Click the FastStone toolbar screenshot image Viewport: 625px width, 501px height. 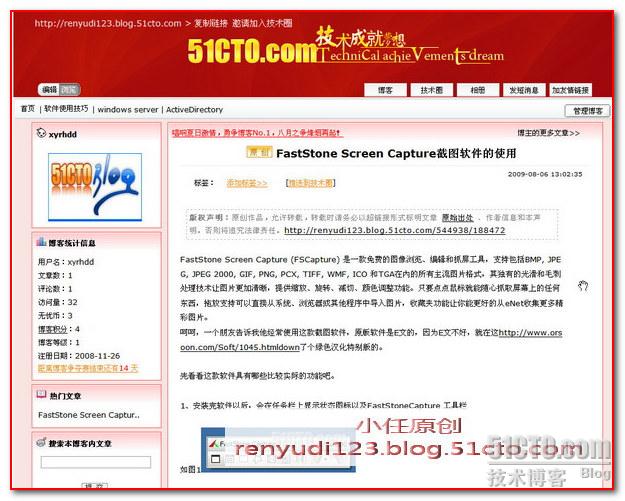coord(278,450)
